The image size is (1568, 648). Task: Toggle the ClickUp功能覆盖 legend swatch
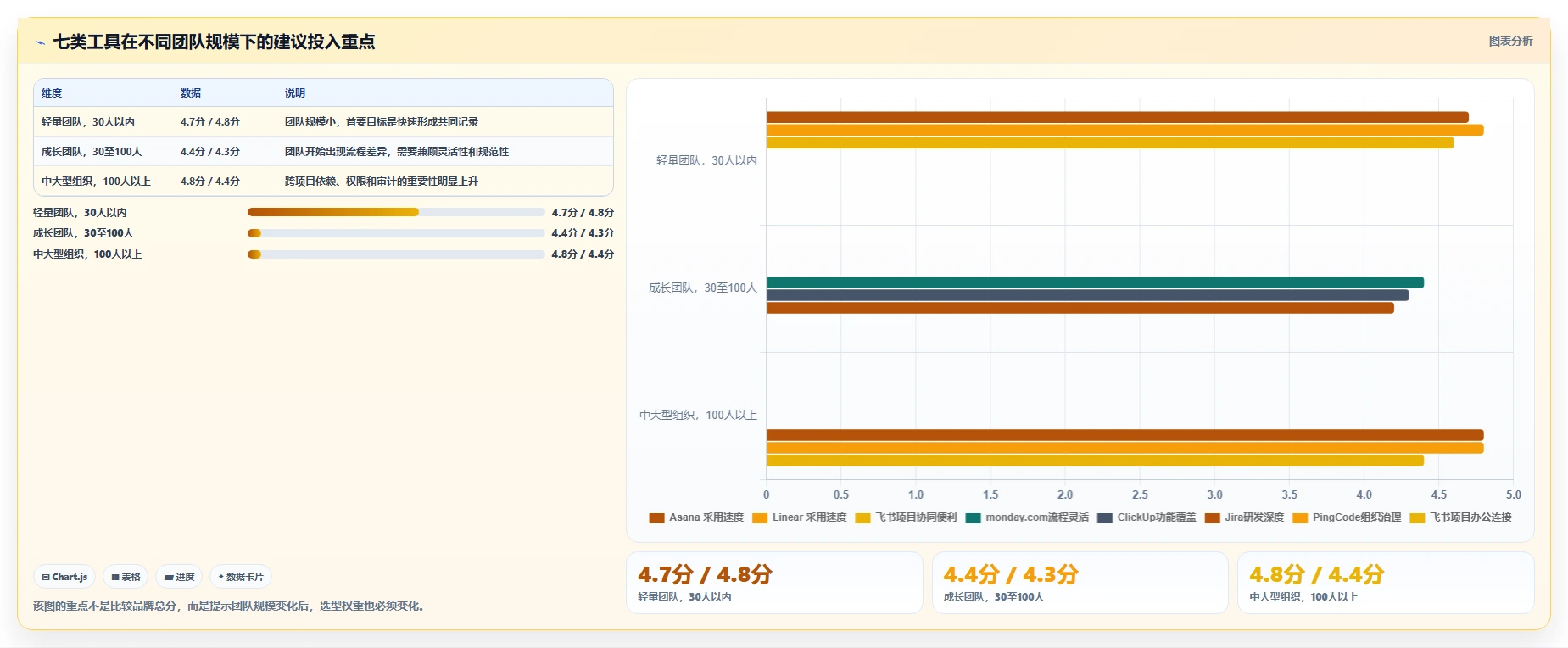(1104, 517)
